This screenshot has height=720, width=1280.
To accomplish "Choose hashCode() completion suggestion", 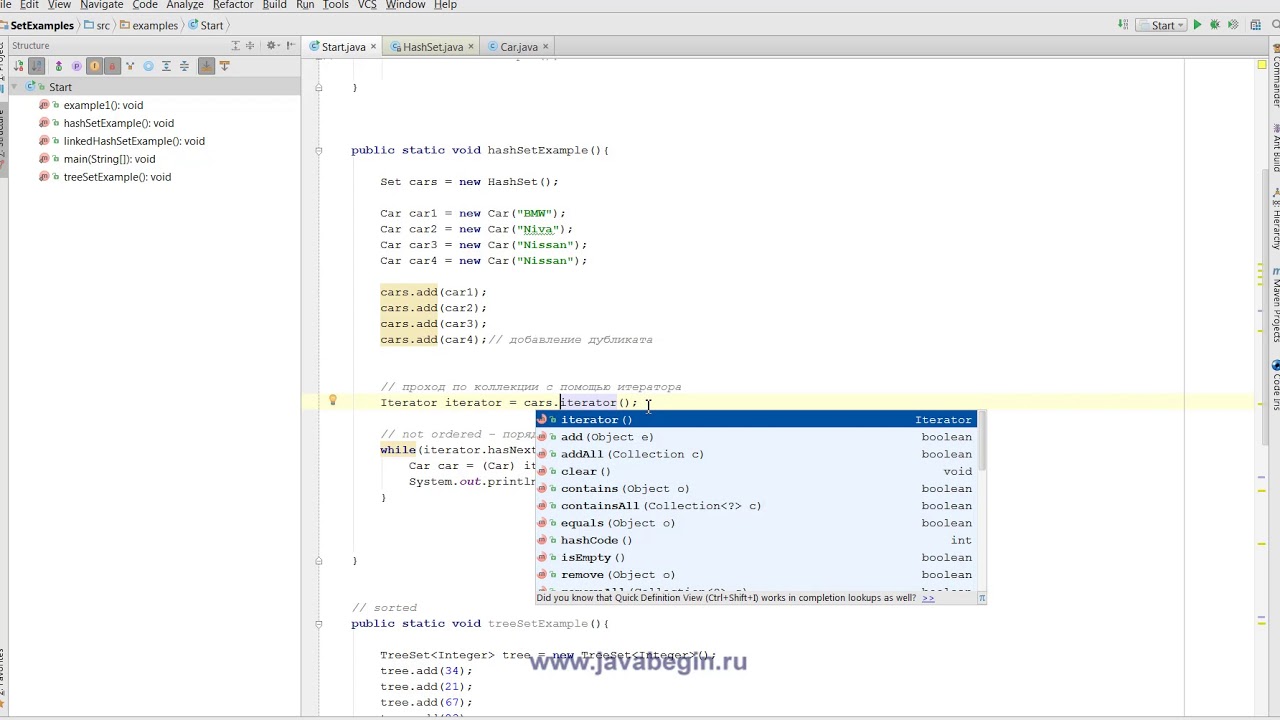I will (755, 540).
